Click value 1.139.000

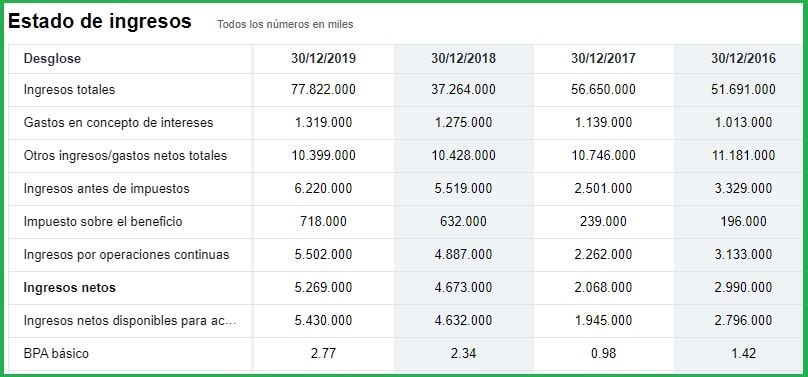click(603, 123)
